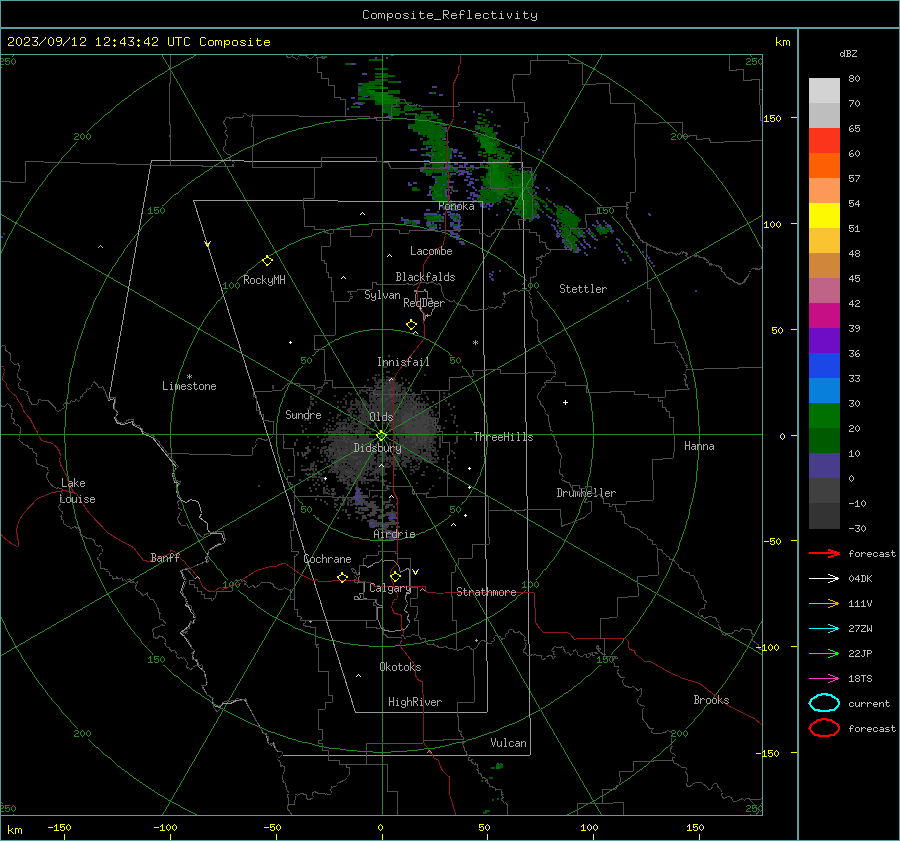The height and width of the screenshot is (841, 900).
Task: Click the 0 dBZ purple swatch
Action: (x=824, y=465)
